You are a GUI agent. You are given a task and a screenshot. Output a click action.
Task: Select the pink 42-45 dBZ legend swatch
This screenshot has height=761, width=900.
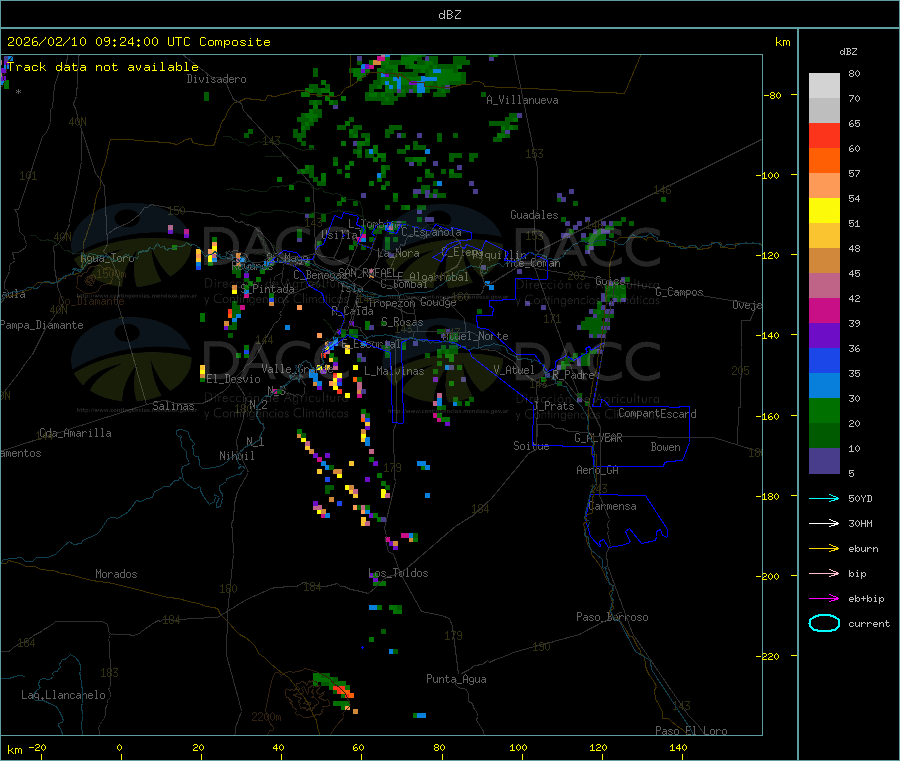[824, 286]
